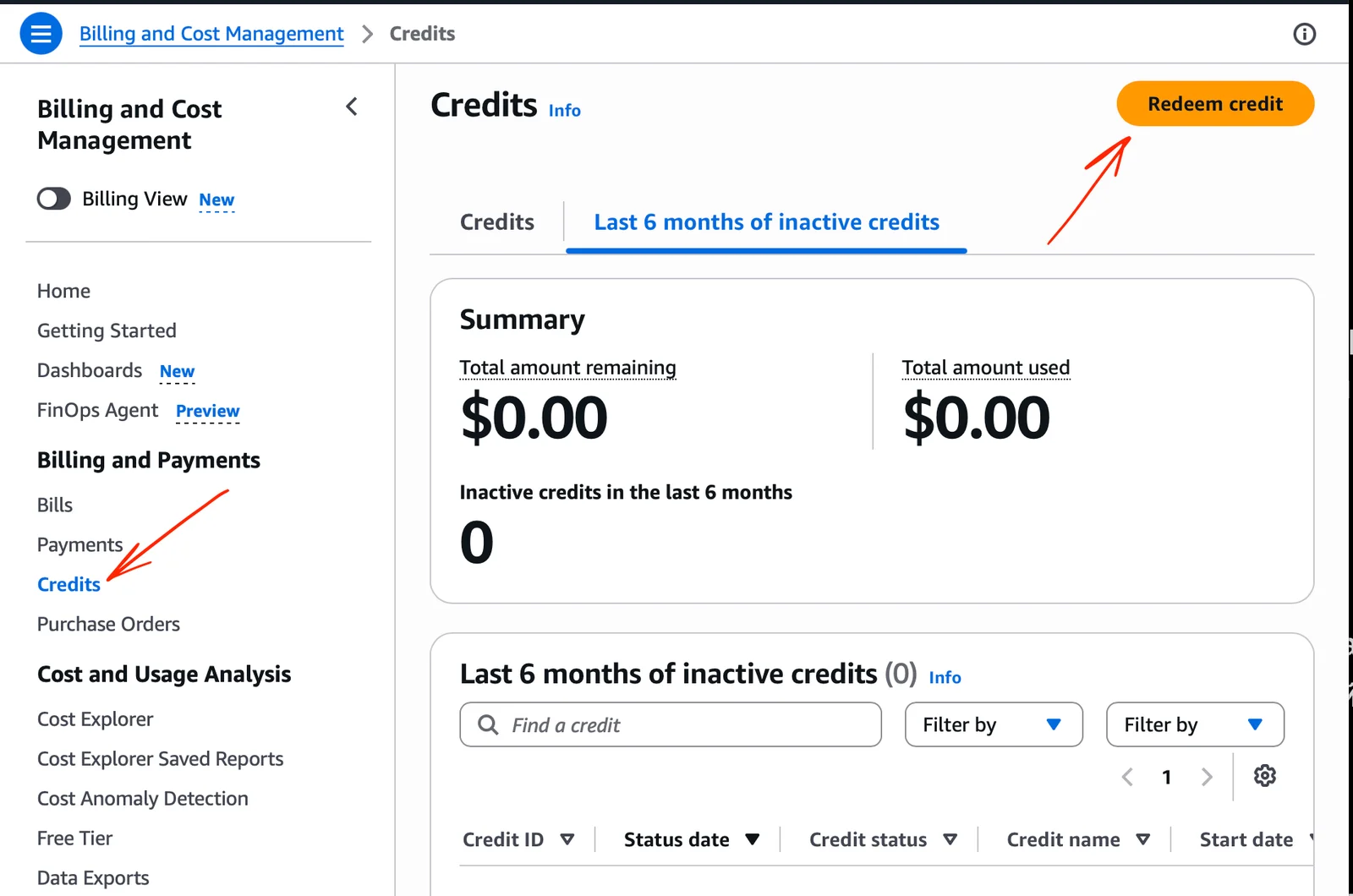Screen dimensions: 1353x896
Task: Open the second Filter by dropdown
Action: [x=1195, y=724]
